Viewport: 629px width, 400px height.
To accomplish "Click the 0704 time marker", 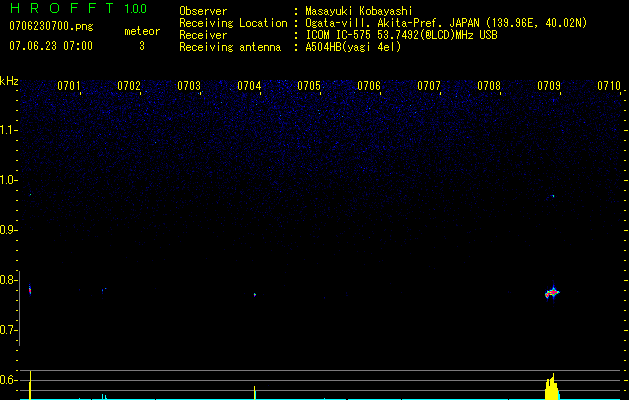I will (x=249, y=86).
